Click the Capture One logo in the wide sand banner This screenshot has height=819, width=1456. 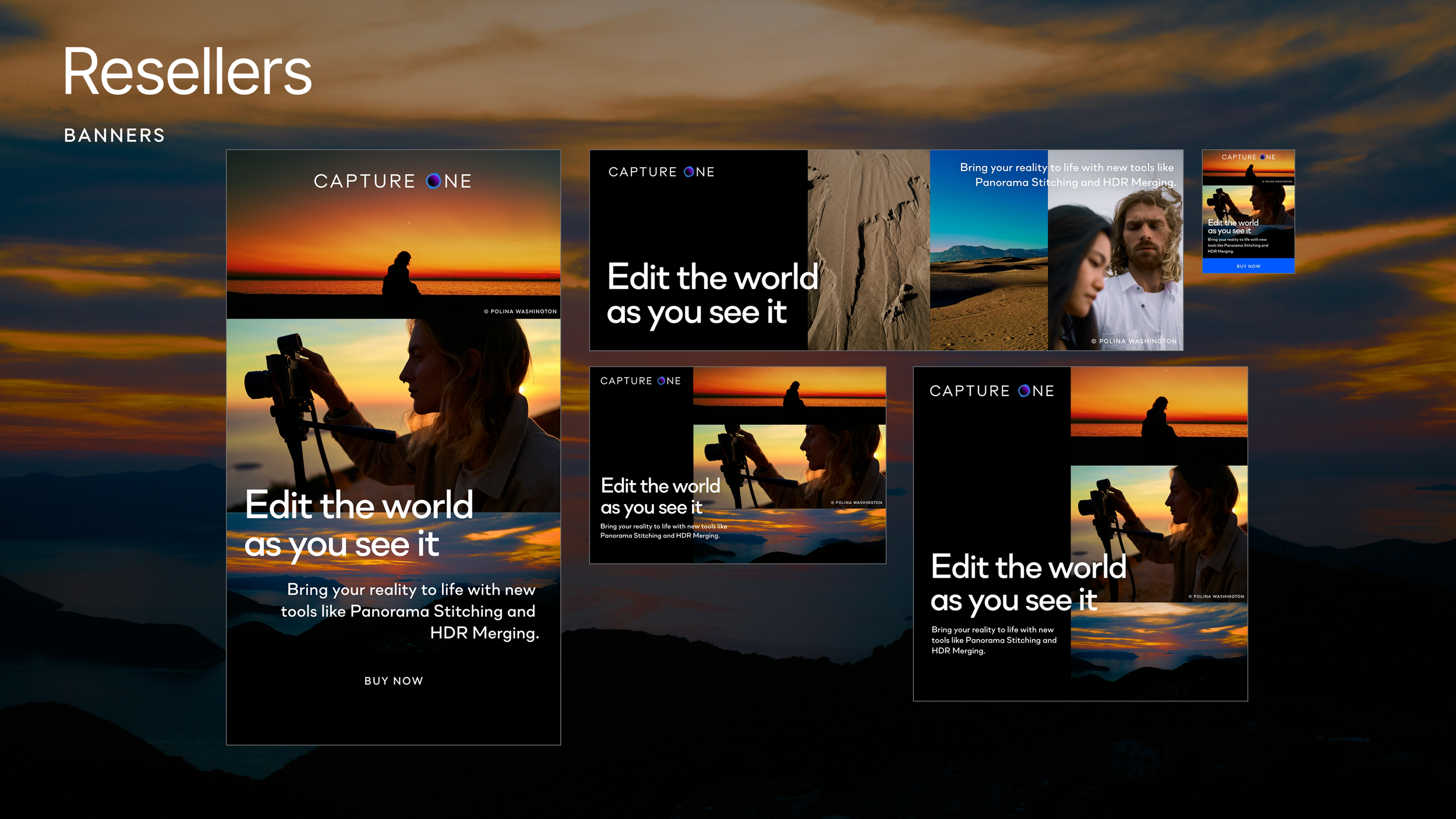tap(661, 172)
